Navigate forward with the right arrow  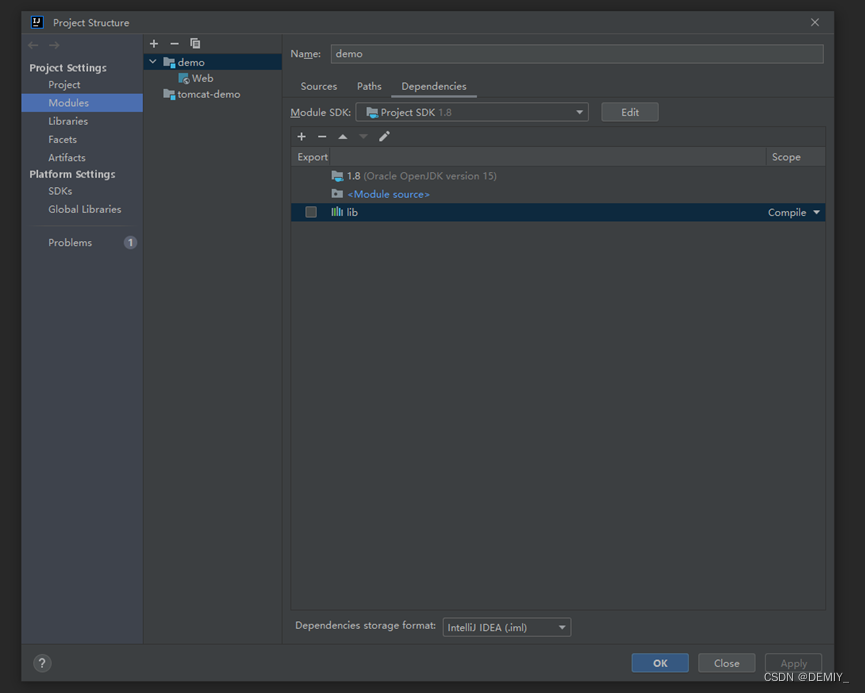(54, 45)
